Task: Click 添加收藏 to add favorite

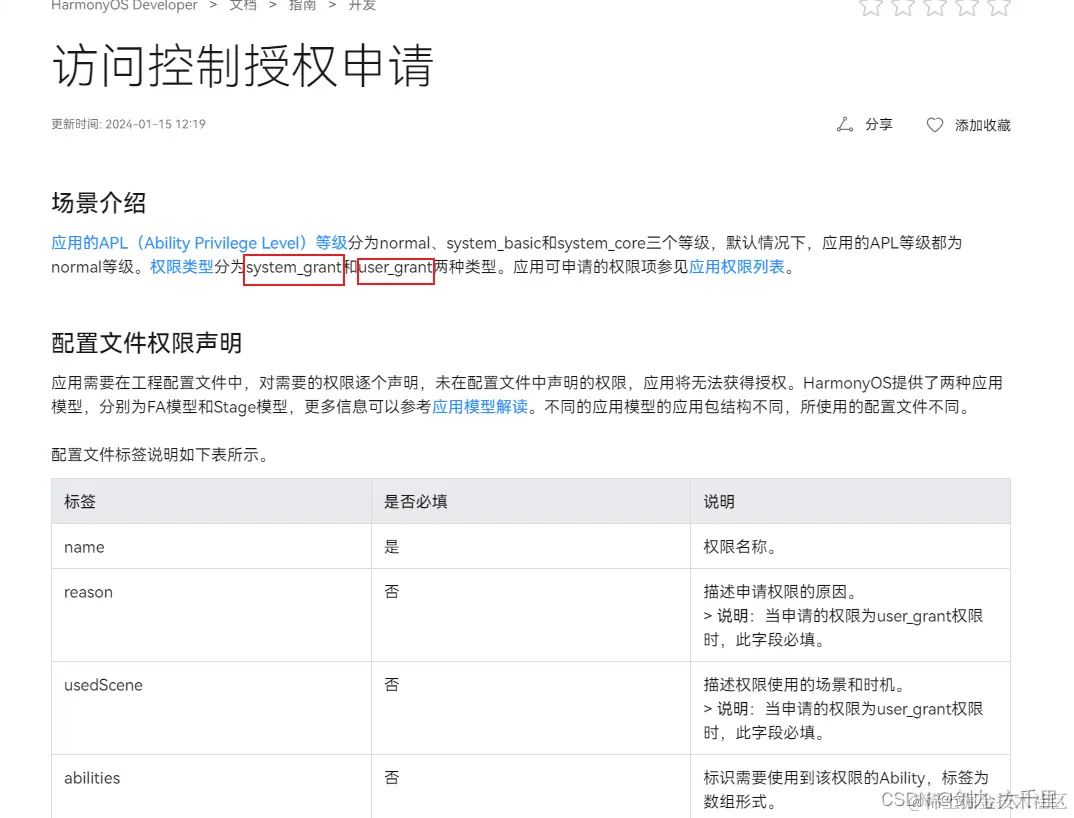Action: (983, 125)
